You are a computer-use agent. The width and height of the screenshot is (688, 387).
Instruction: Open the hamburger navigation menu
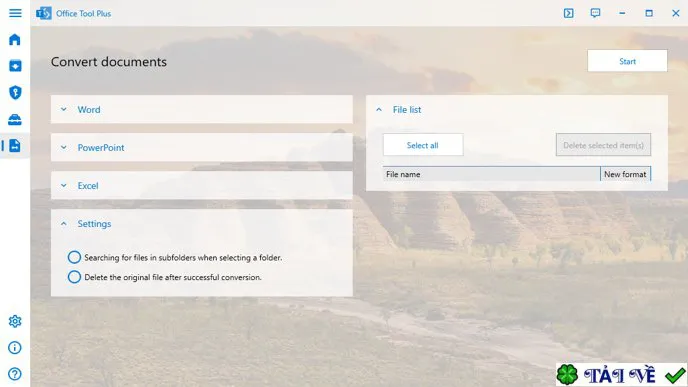click(x=15, y=13)
